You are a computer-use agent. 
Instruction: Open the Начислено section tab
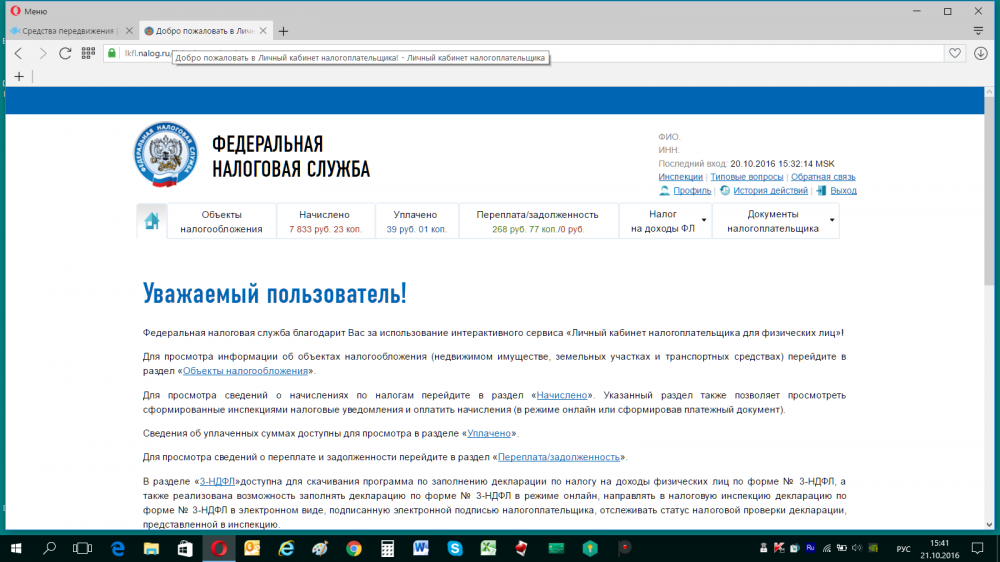click(325, 221)
